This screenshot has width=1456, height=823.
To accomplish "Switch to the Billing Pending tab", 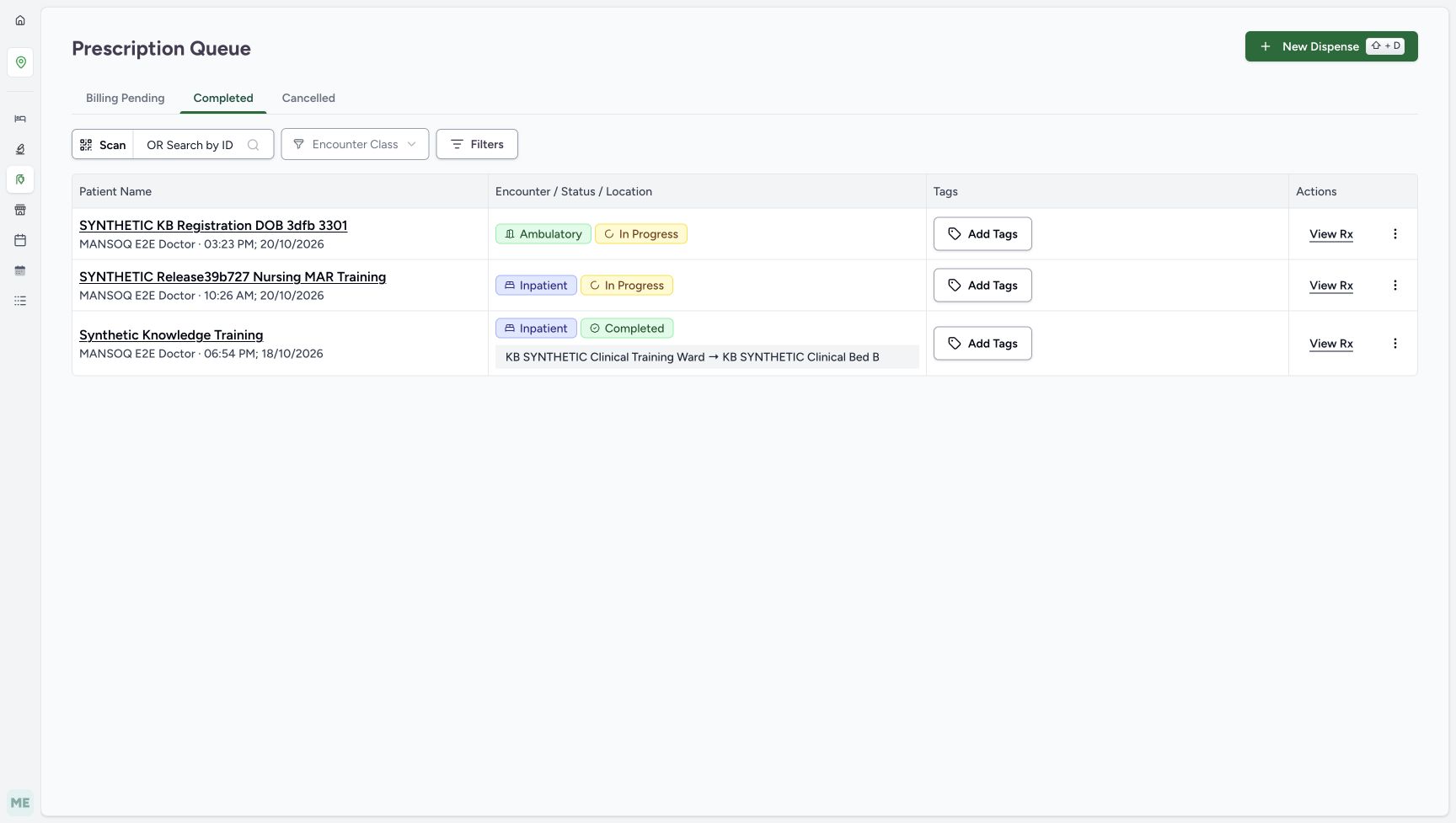I will pyautogui.click(x=126, y=98).
